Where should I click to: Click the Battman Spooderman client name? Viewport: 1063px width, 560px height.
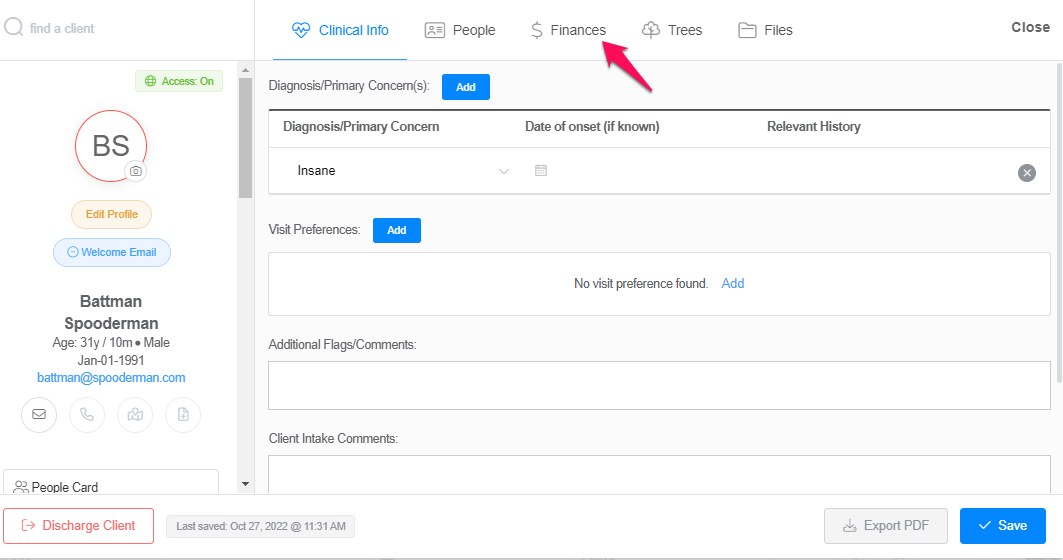point(111,312)
